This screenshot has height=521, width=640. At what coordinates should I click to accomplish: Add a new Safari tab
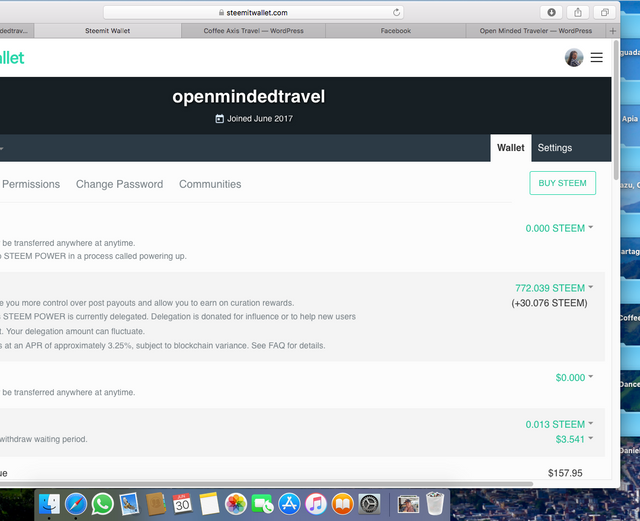pyautogui.click(x=612, y=31)
